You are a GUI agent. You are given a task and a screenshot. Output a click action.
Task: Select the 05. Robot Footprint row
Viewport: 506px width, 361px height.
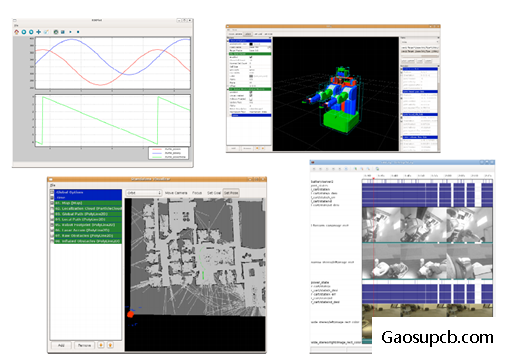click(88, 225)
